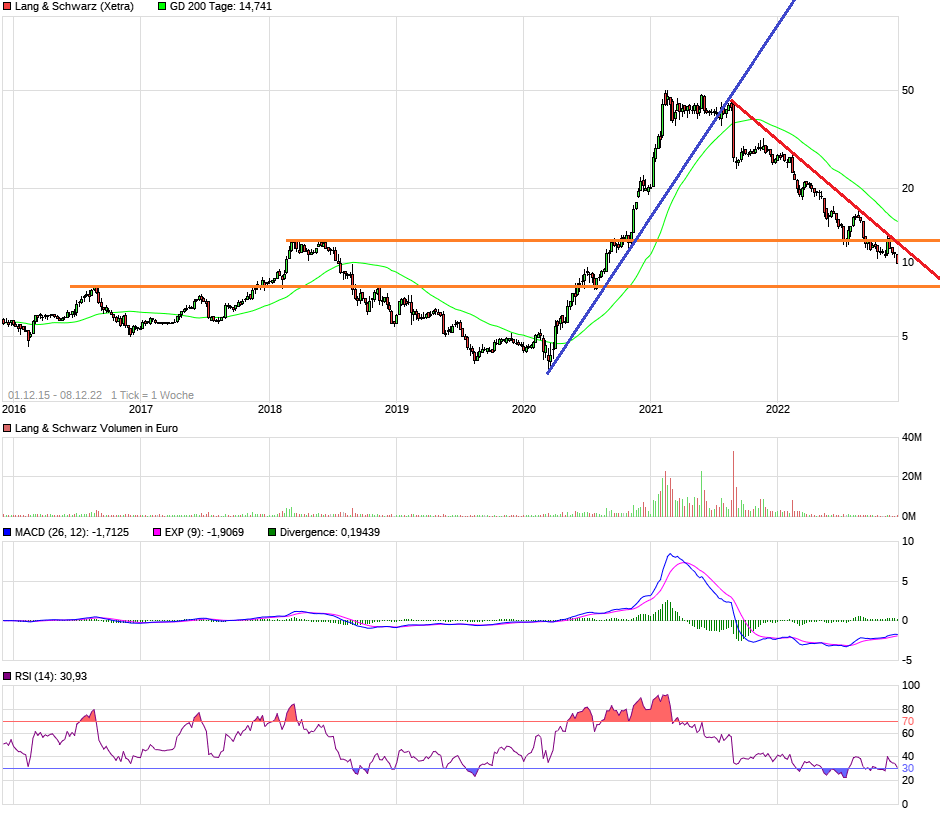Click the dark green Divergence legend square
The height and width of the screenshot is (814, 940).
[x=272, y=532]
